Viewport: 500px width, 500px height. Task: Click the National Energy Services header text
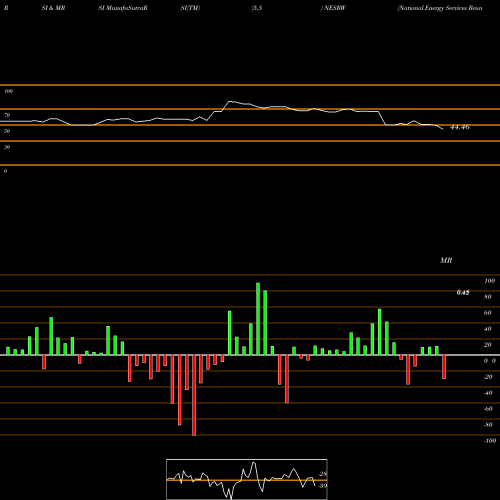(440, 8)
